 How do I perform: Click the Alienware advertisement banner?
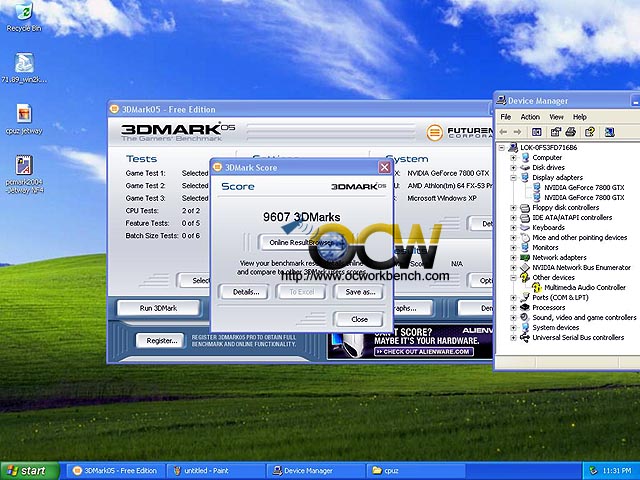[410, 341]
